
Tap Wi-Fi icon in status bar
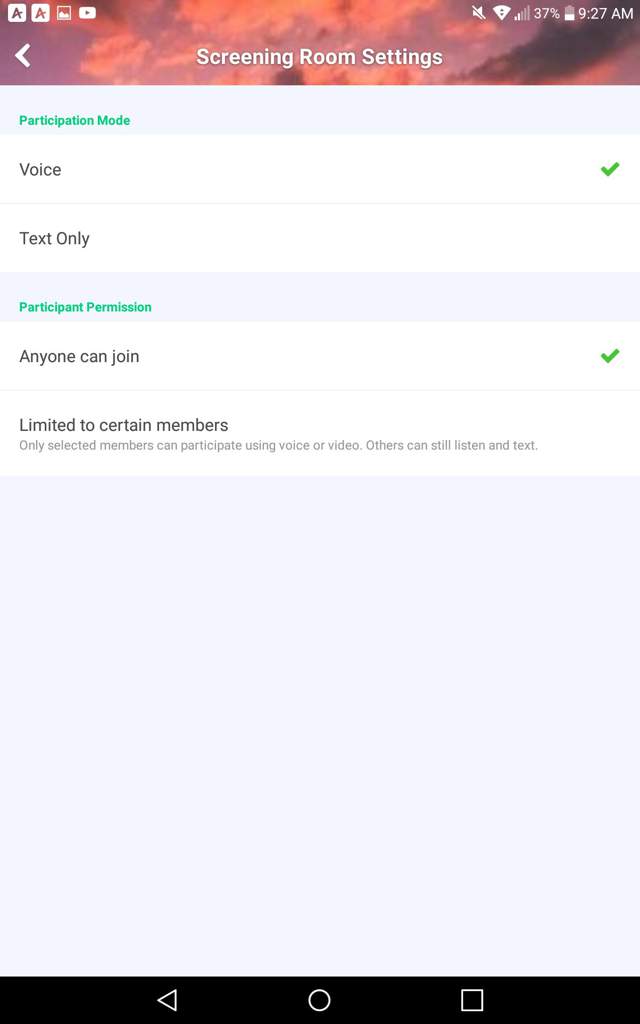tap(502, 12)
